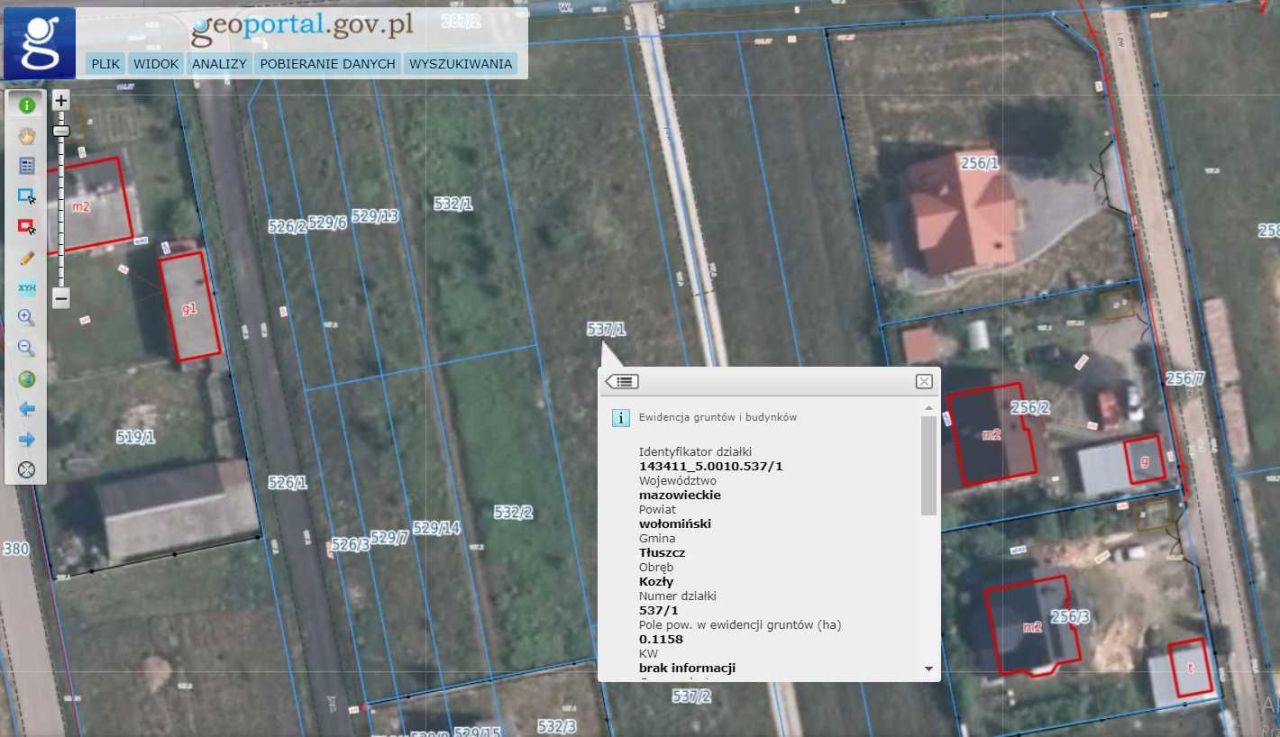Select the hand pan tool
The height and width of the screenshot is (737, 1280).
[x=27, y=136]
